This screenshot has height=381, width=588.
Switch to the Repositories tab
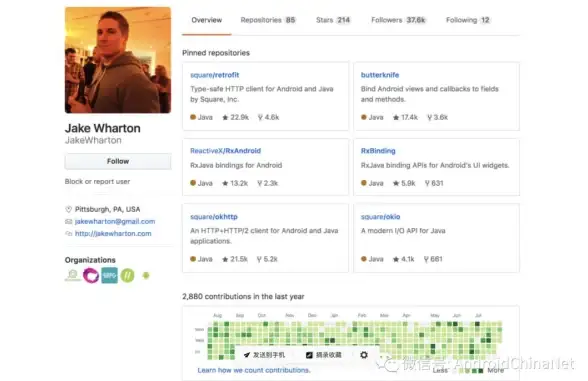tap(268, 20)
